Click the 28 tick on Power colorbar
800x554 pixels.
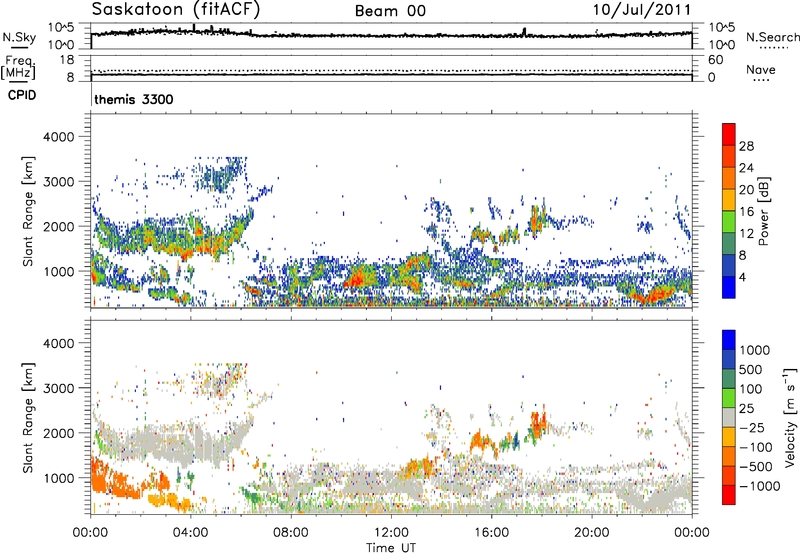pyautogui.click(x=746, y=146)
